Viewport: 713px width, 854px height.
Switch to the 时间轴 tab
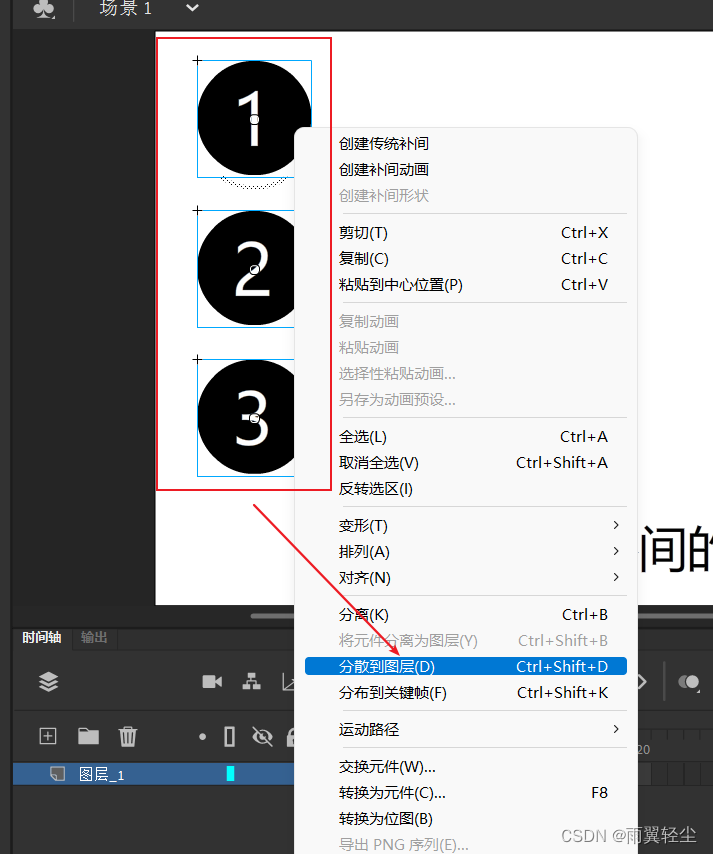click(x=41, y=637)
